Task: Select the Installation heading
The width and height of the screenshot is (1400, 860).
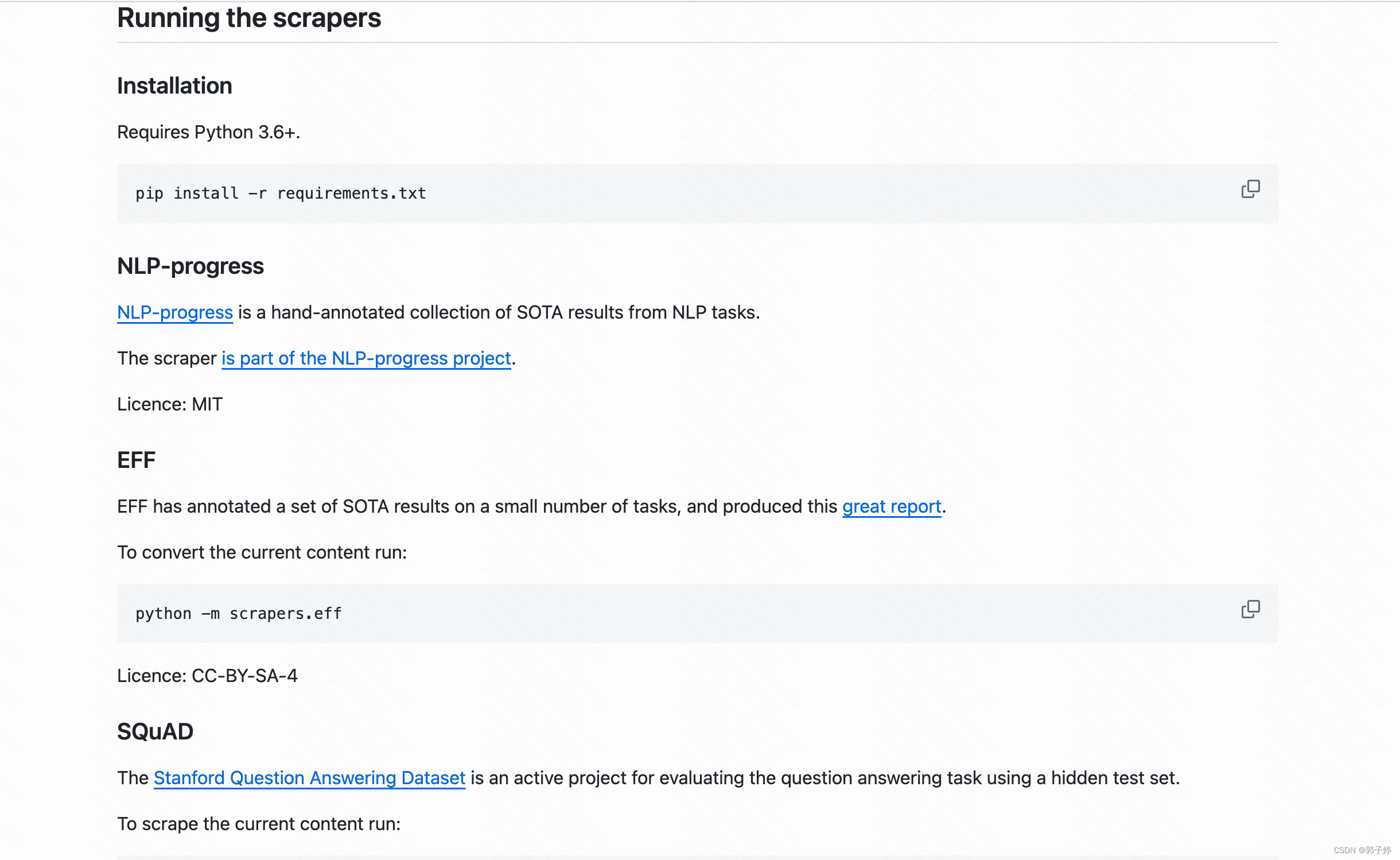Action: pyautogui.click(x=174, y=86)
